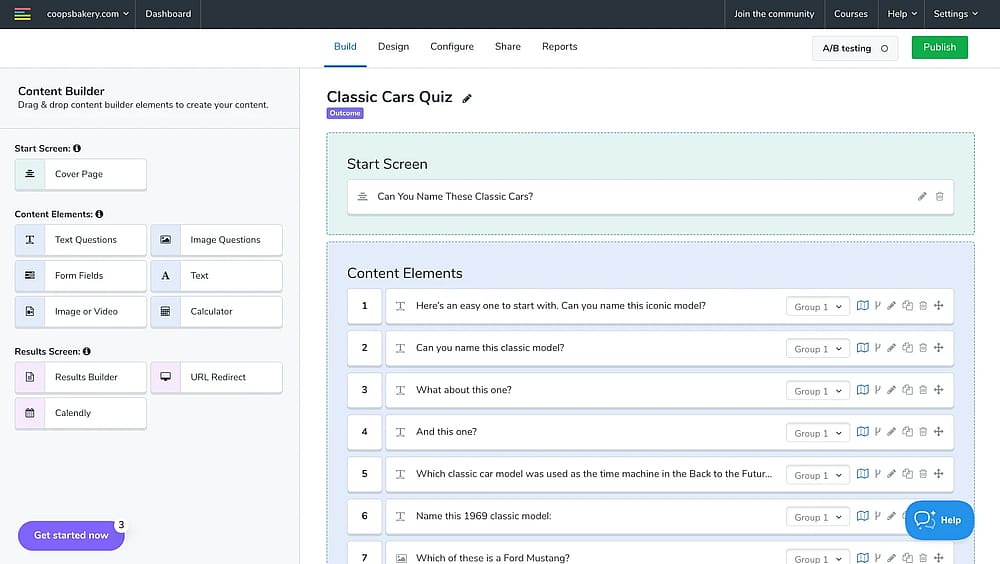Select the Cover Page element
This screenshot has height=564, width=1000.
(81, 174)
